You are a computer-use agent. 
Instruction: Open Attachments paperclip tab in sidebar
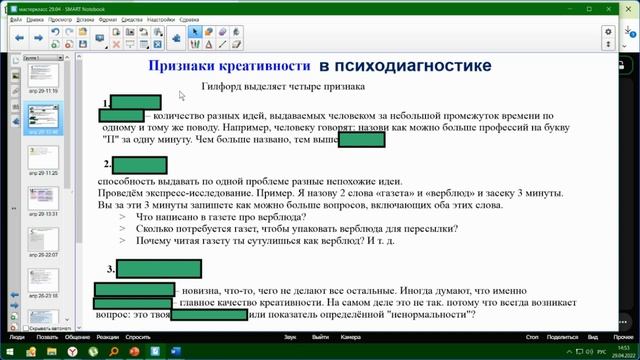(16, 91)
